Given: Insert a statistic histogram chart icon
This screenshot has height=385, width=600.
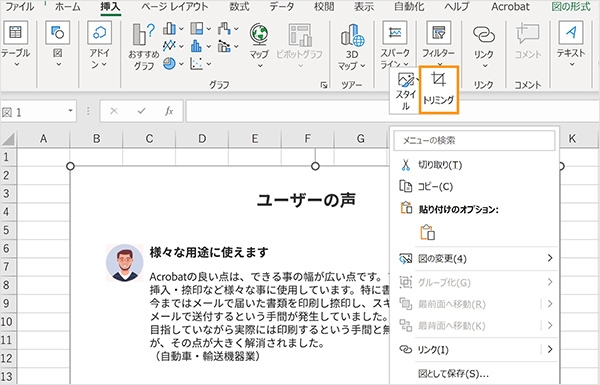Looking at the screenshot, I should (196, 46).
